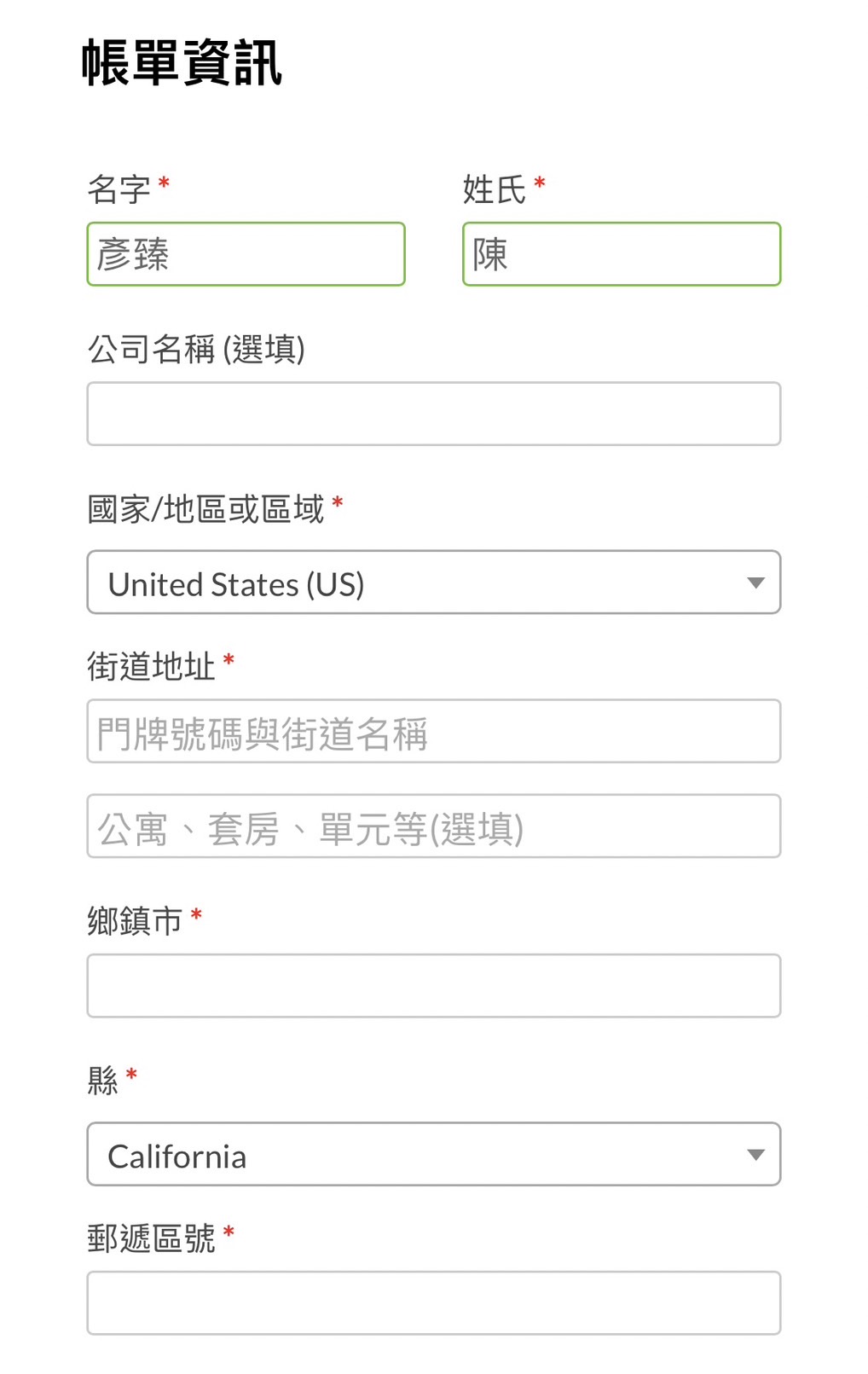Click the 名字 first name field
The height and width of the screenshot is (1374, 868).
[x=246, y=254]
